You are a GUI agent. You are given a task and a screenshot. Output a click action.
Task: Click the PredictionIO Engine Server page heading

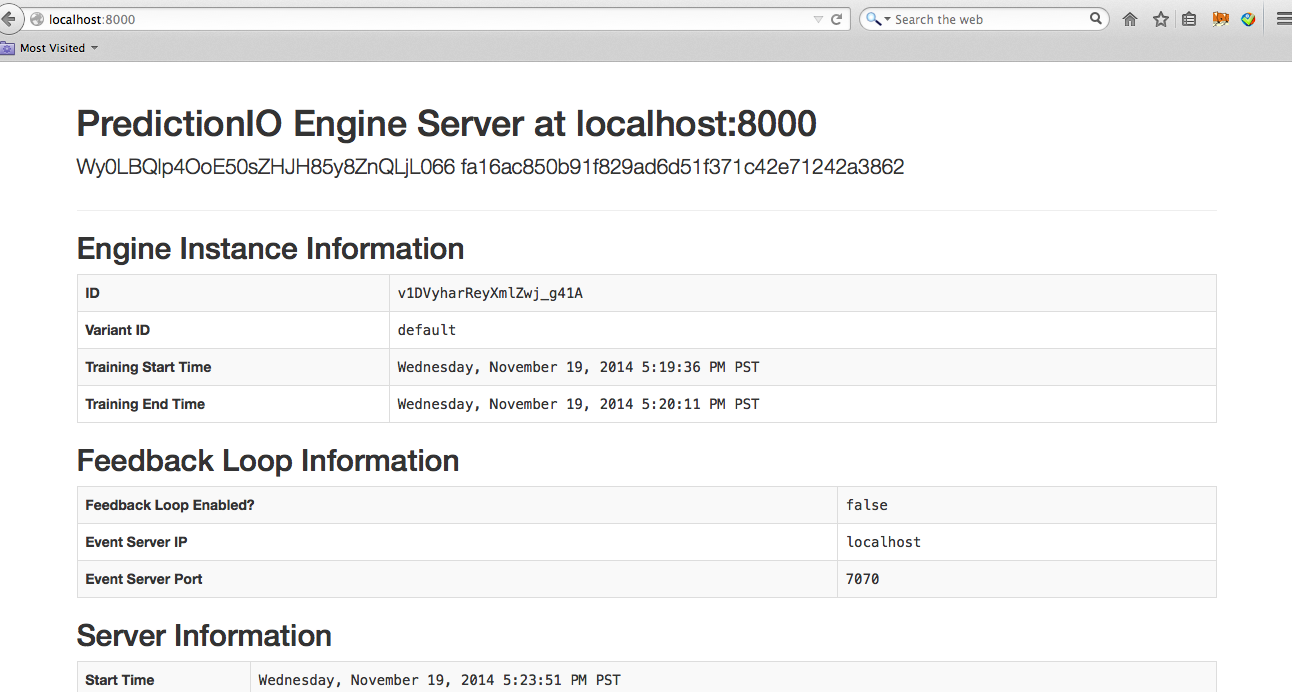pyautogui.click(x=446, y=124)
